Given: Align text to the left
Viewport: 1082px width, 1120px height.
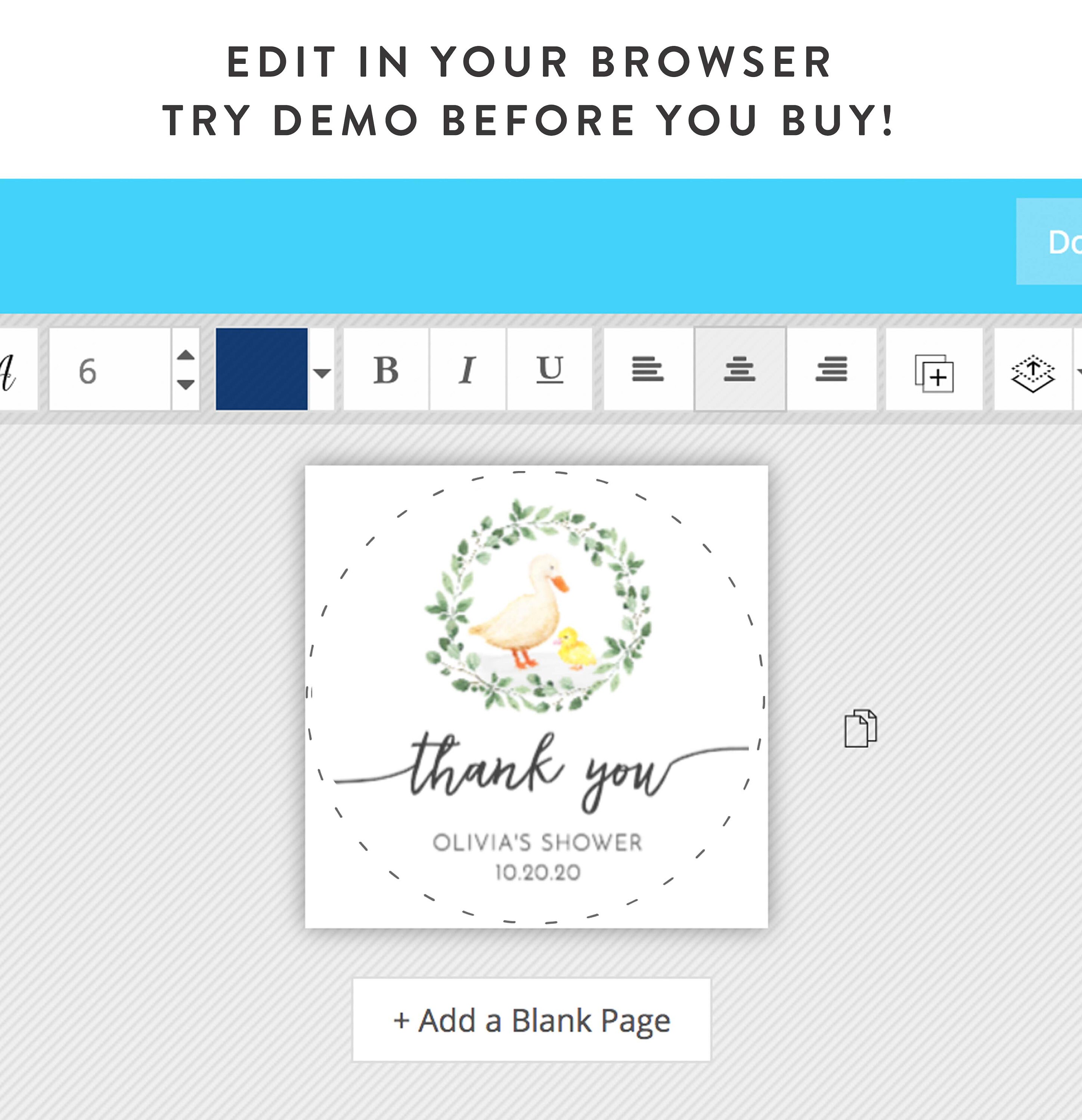Looking at the screenshot, I should (x=648, y=369).
